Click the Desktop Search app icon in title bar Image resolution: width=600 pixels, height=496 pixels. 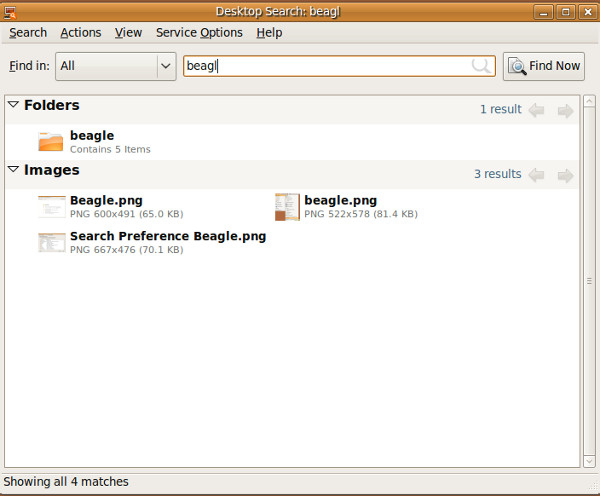(10, 13)
